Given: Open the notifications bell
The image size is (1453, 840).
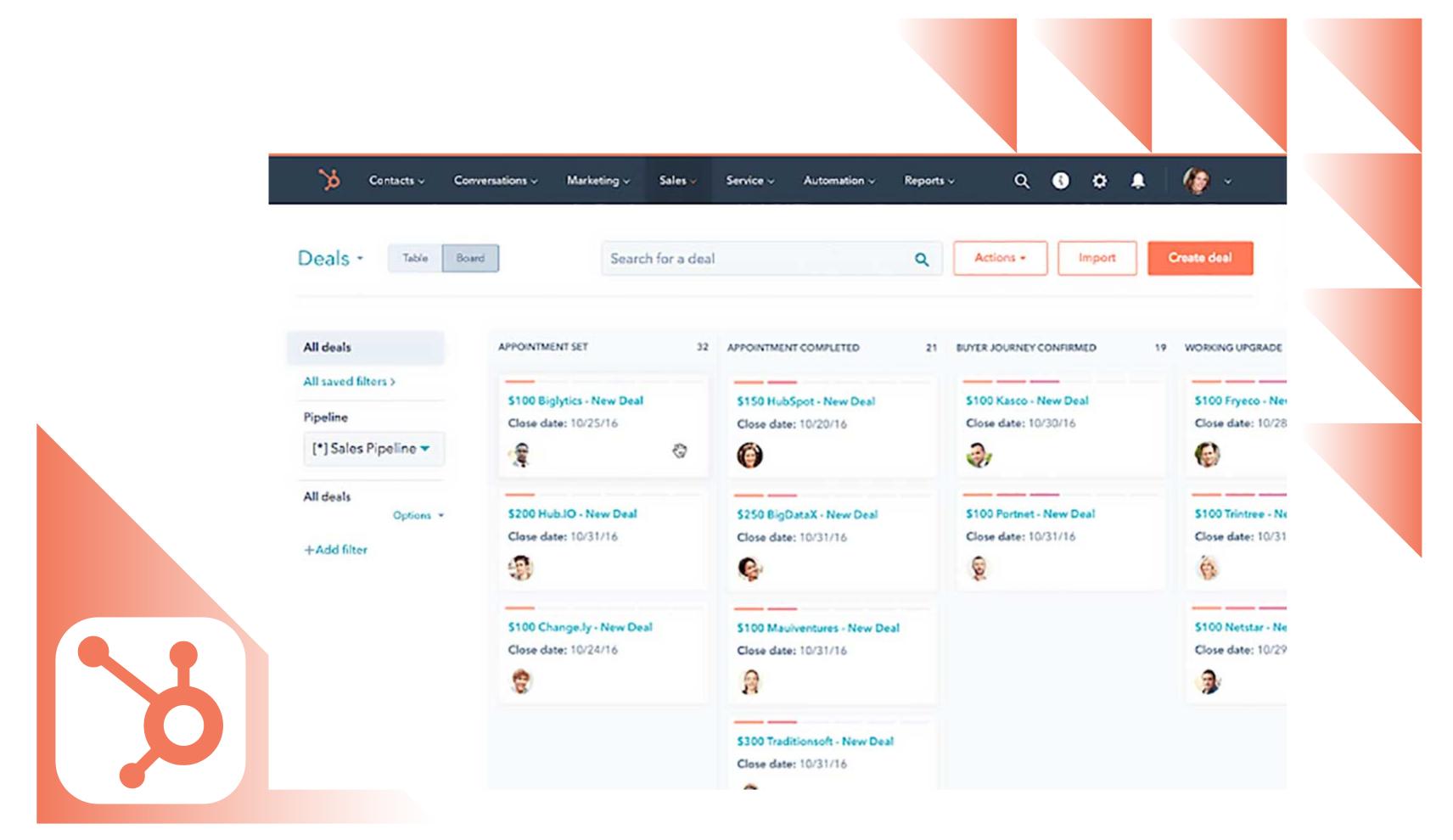Looking at the screenshot, I should 1138,181.
